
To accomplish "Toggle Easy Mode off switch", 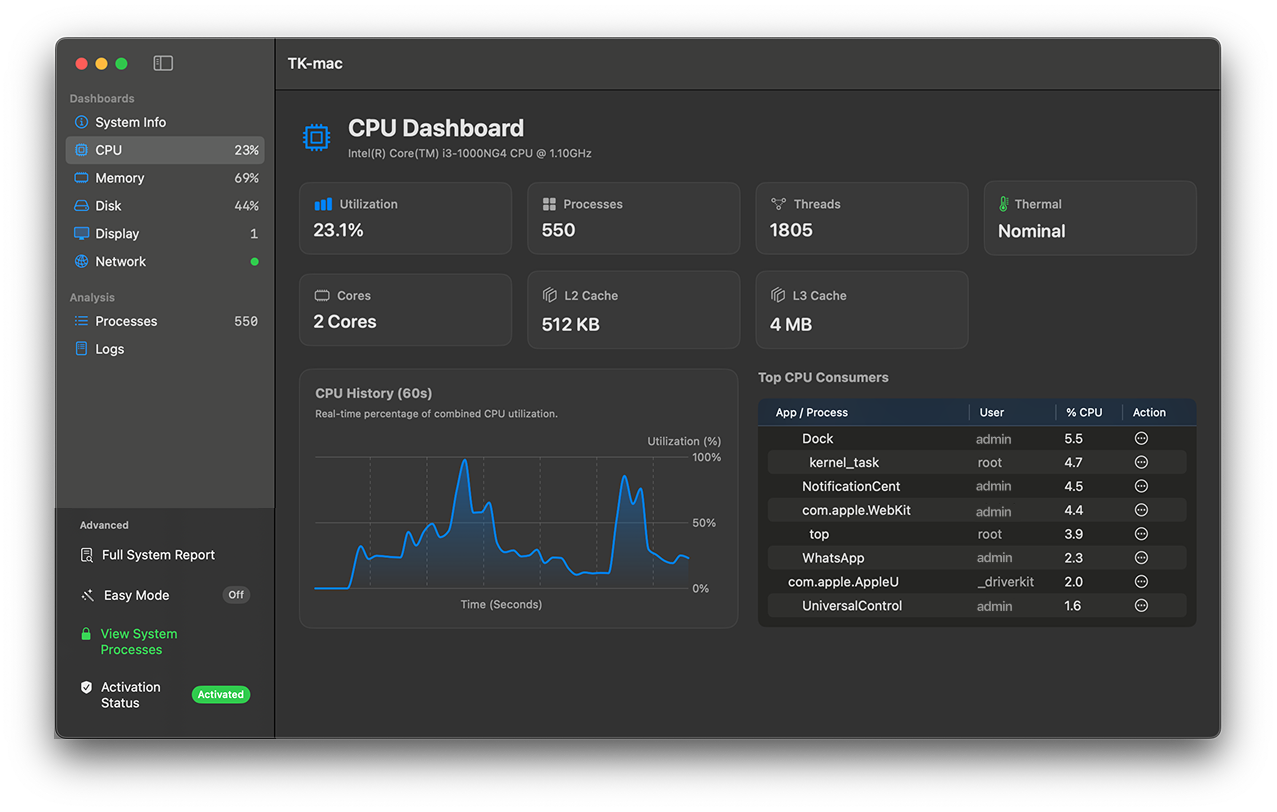I will (235, 594).
